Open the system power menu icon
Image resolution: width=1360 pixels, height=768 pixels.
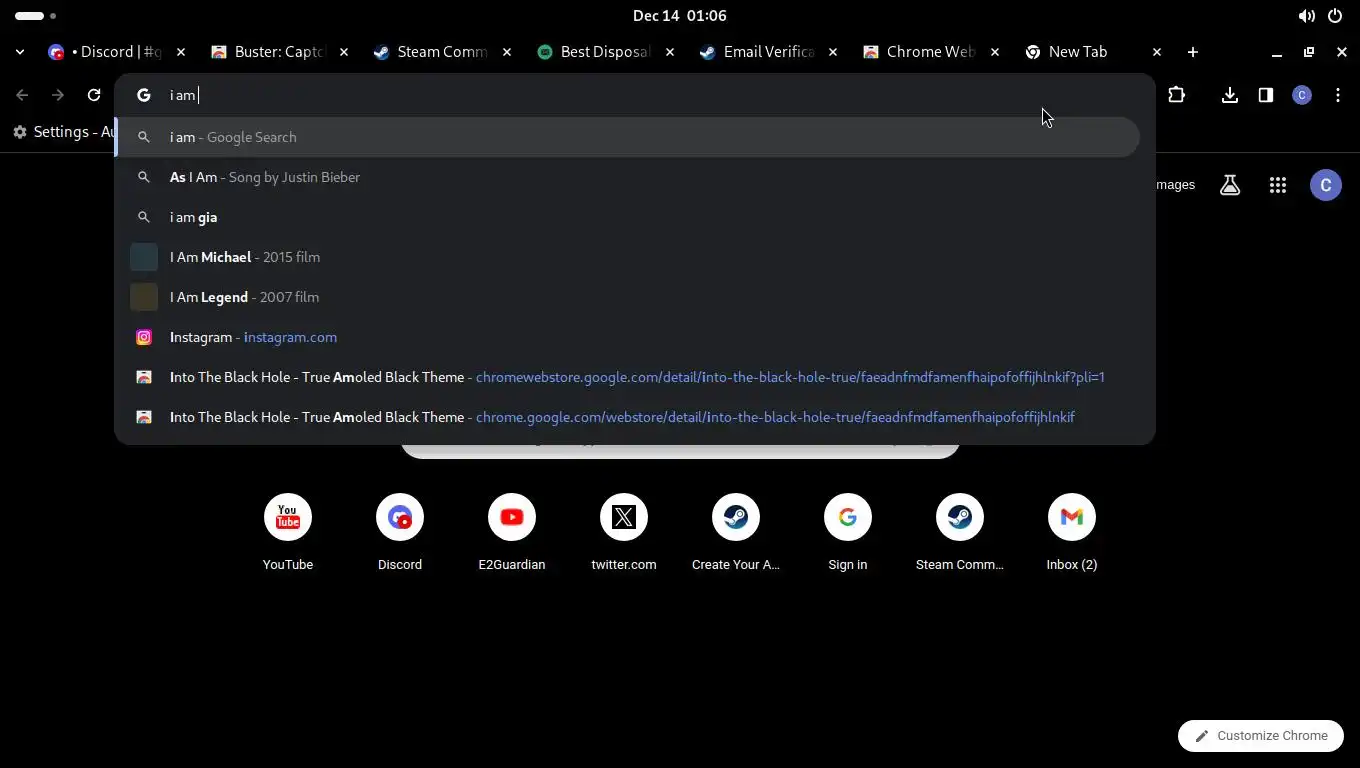tap(1335, 16)
